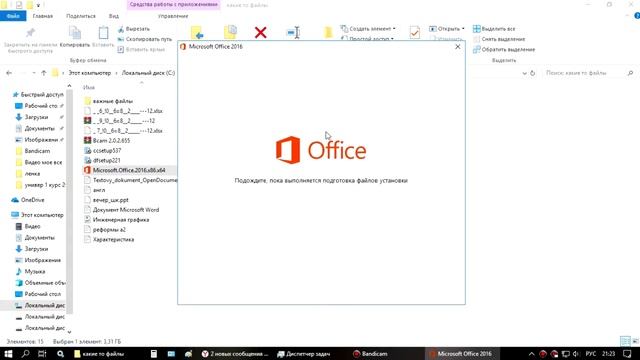The width and height of the screenshot is (640, 360).
Task: Open Диспетчер задач from taskbar
Action: pyautogui.click(x=304, y=354)
